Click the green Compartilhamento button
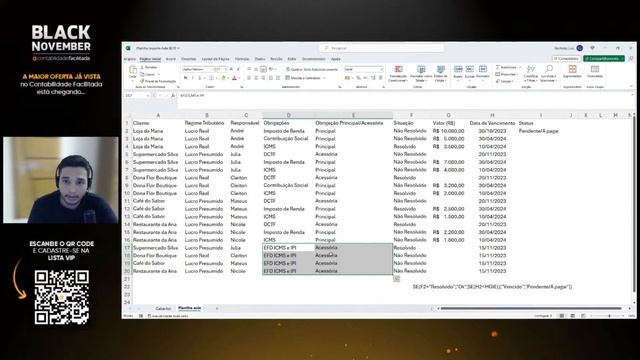This screenshot has width=640, height=360. click(x=604, y=59)
